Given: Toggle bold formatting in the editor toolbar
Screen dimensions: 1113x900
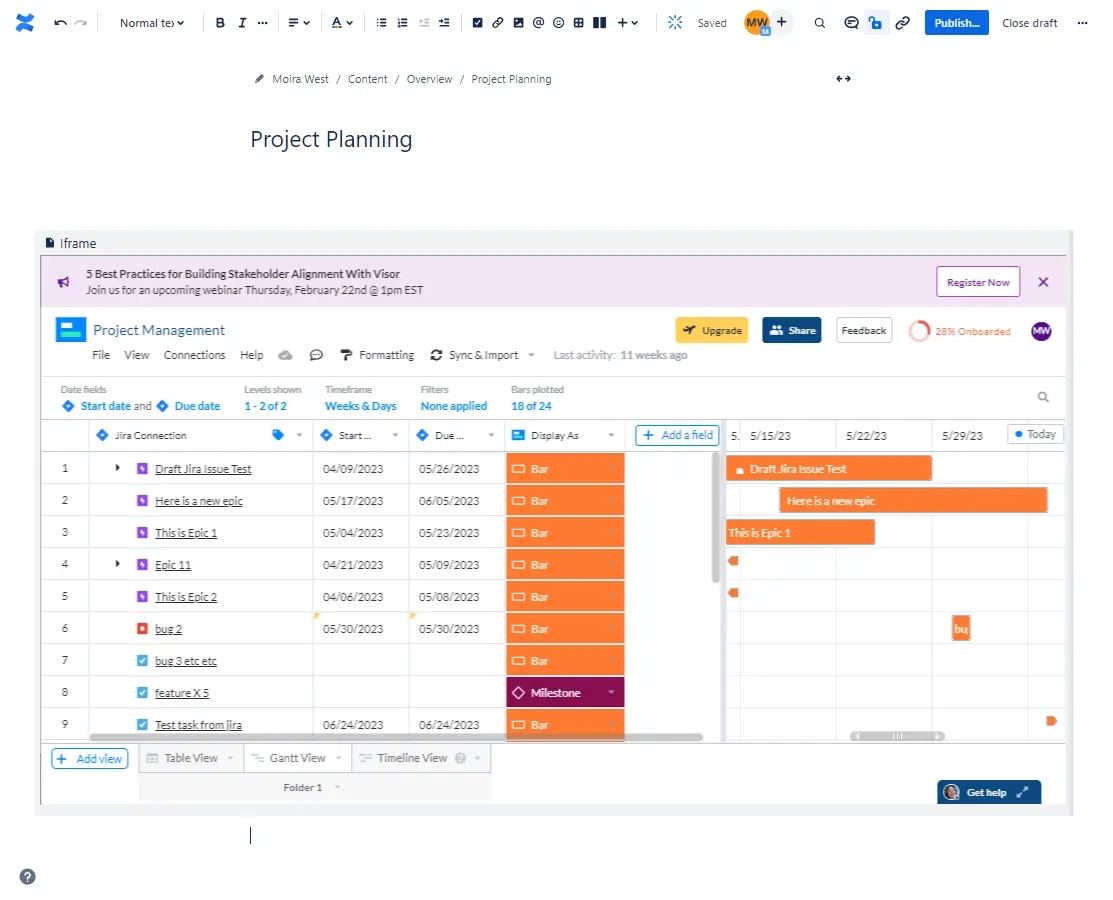Looking at the screenshot, I should [x=220, y=22].
